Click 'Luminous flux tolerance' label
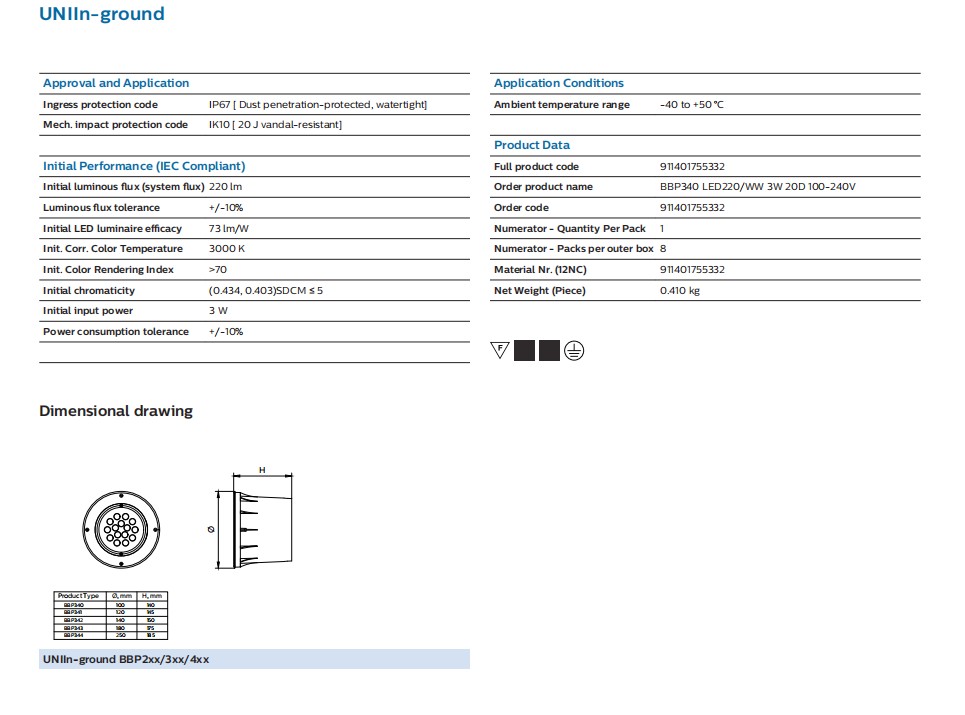 pyautogui.click(x=102, y=207)
